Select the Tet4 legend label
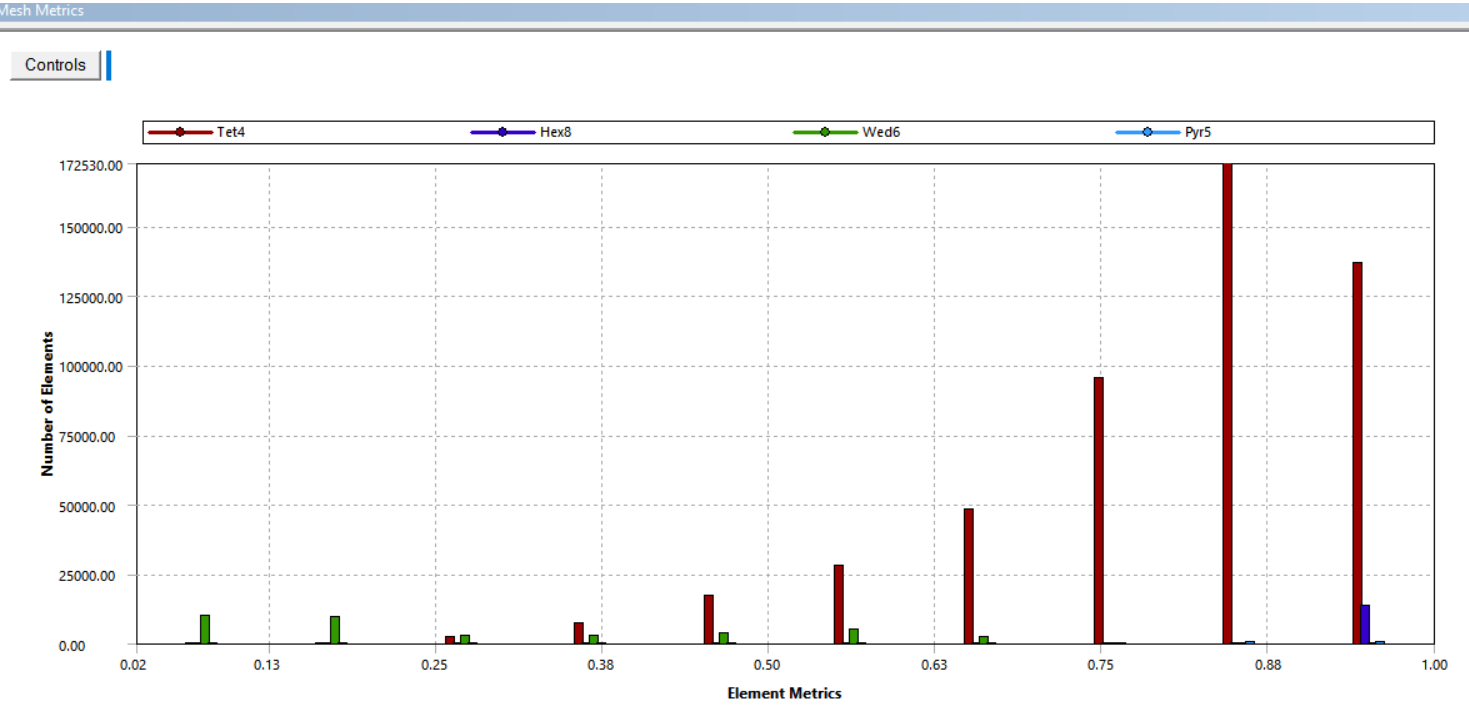The width and height of the screenshot is (1469, 711). [x=231, y=132]
